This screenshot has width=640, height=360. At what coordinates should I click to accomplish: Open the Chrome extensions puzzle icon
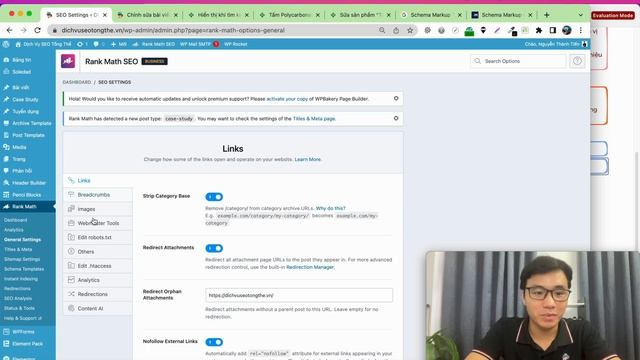pyautogui.click(x=539, y=30)
